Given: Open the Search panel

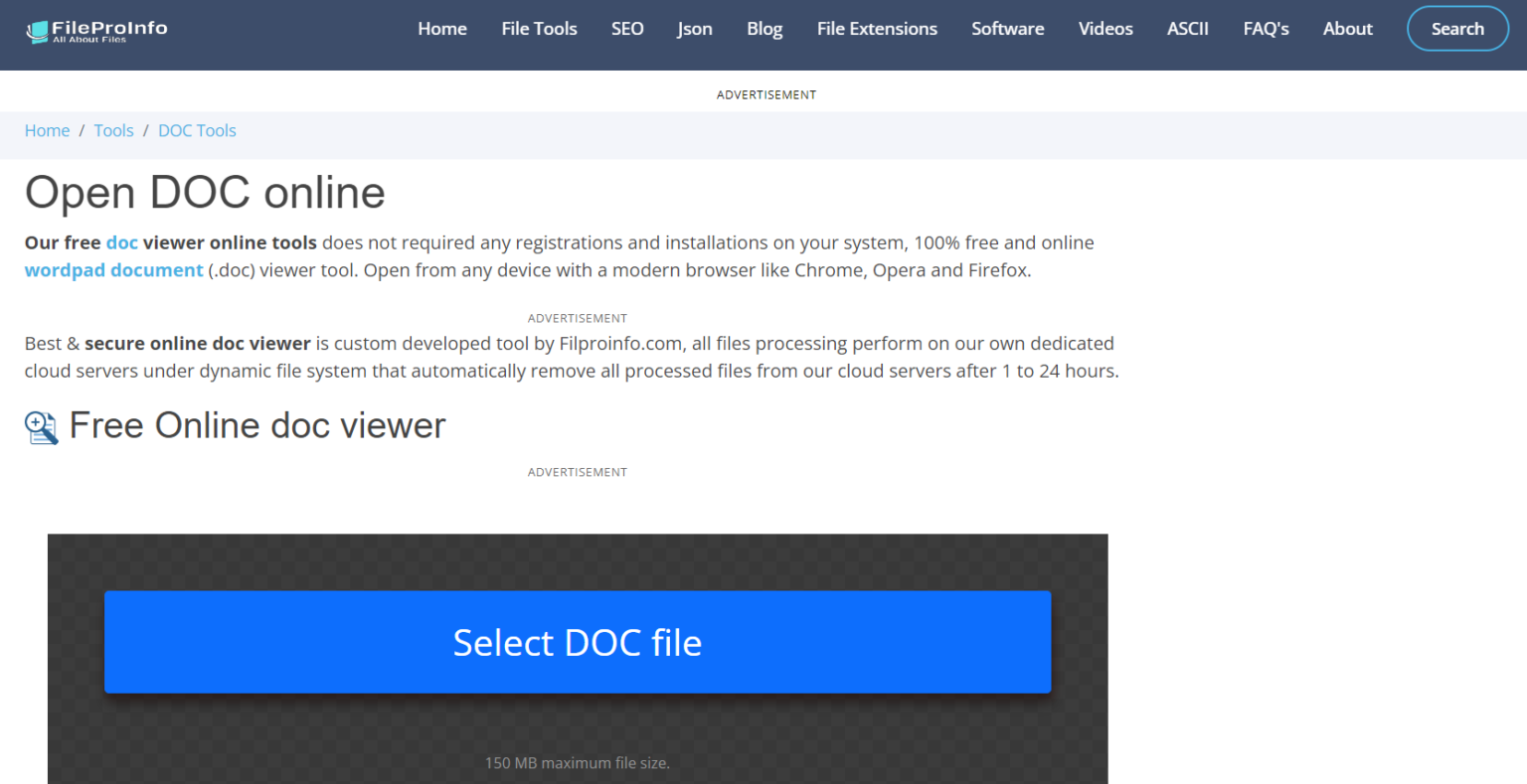Looking at the screenshot, I should click(x=1457, y=29).
